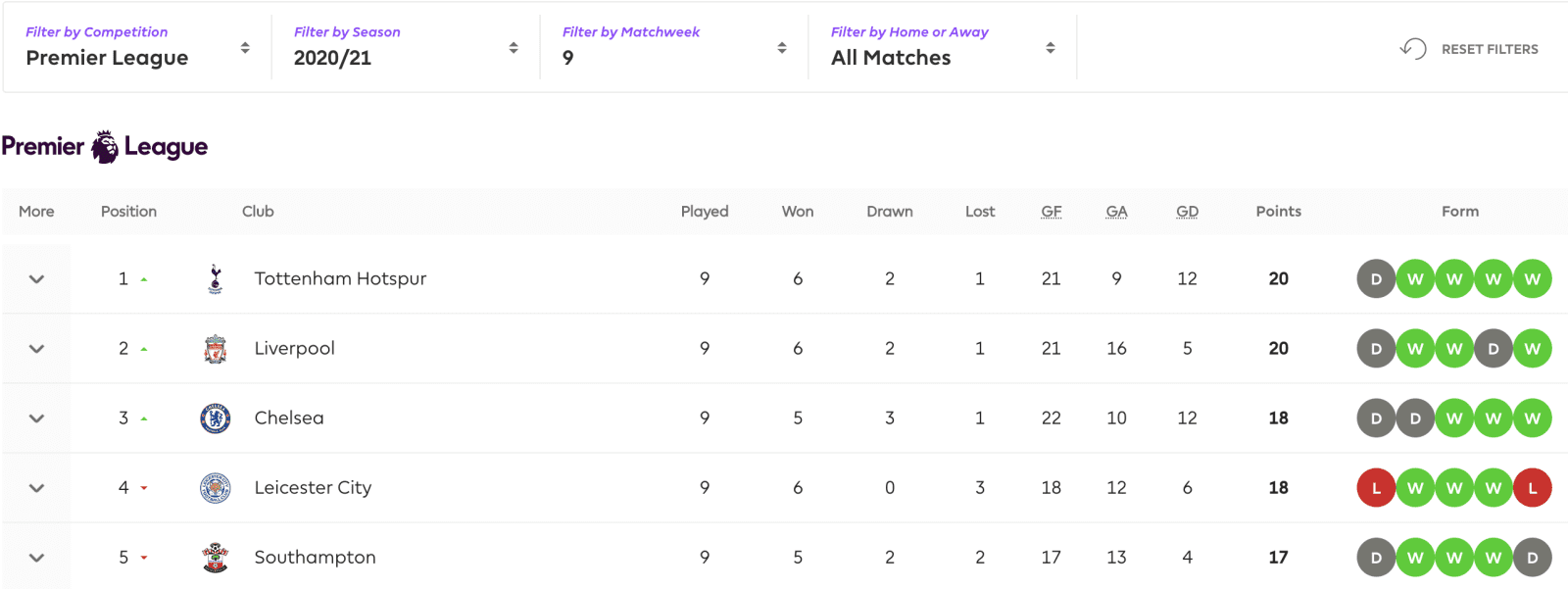Screen dimensions: 1568x589
Task: Open the Filter by Season dropdown
Action: click(x=406, y=47)
